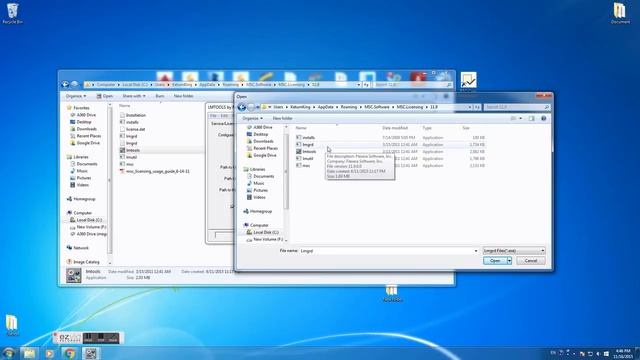The height and width of the screenshot is (360, 640).
Task: Click the LMTOOLS taskbar icon
Action: [x=91, y=353]
